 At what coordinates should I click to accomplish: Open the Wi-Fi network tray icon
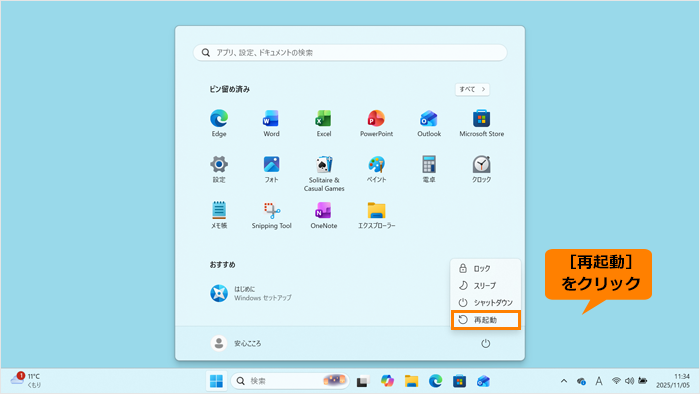[x=616, y=381]
